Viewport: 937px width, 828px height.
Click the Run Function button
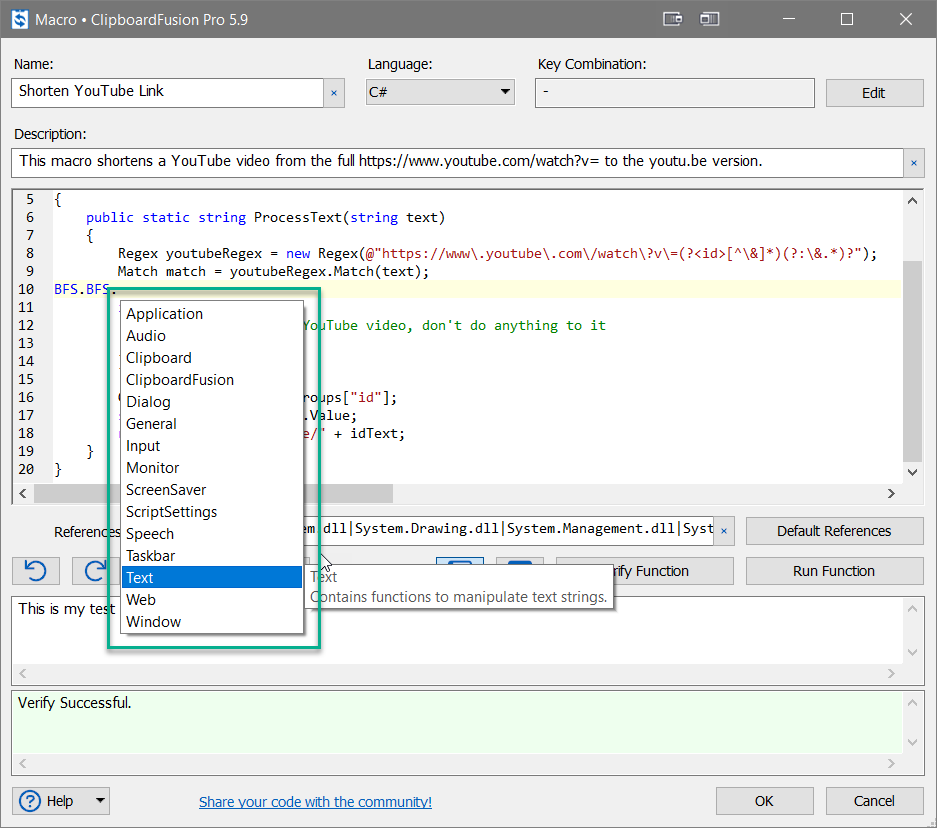pos(834,571)
